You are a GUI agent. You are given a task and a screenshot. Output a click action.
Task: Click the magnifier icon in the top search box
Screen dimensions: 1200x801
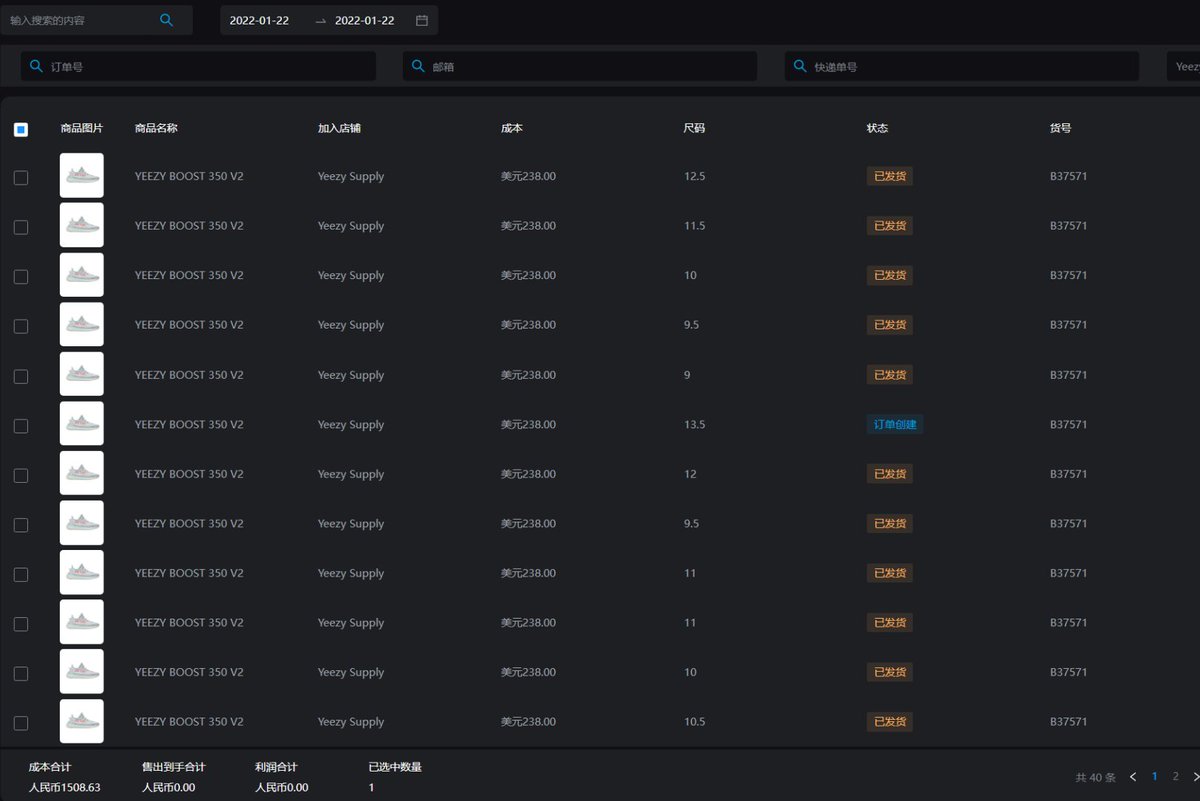pos(167,20)
